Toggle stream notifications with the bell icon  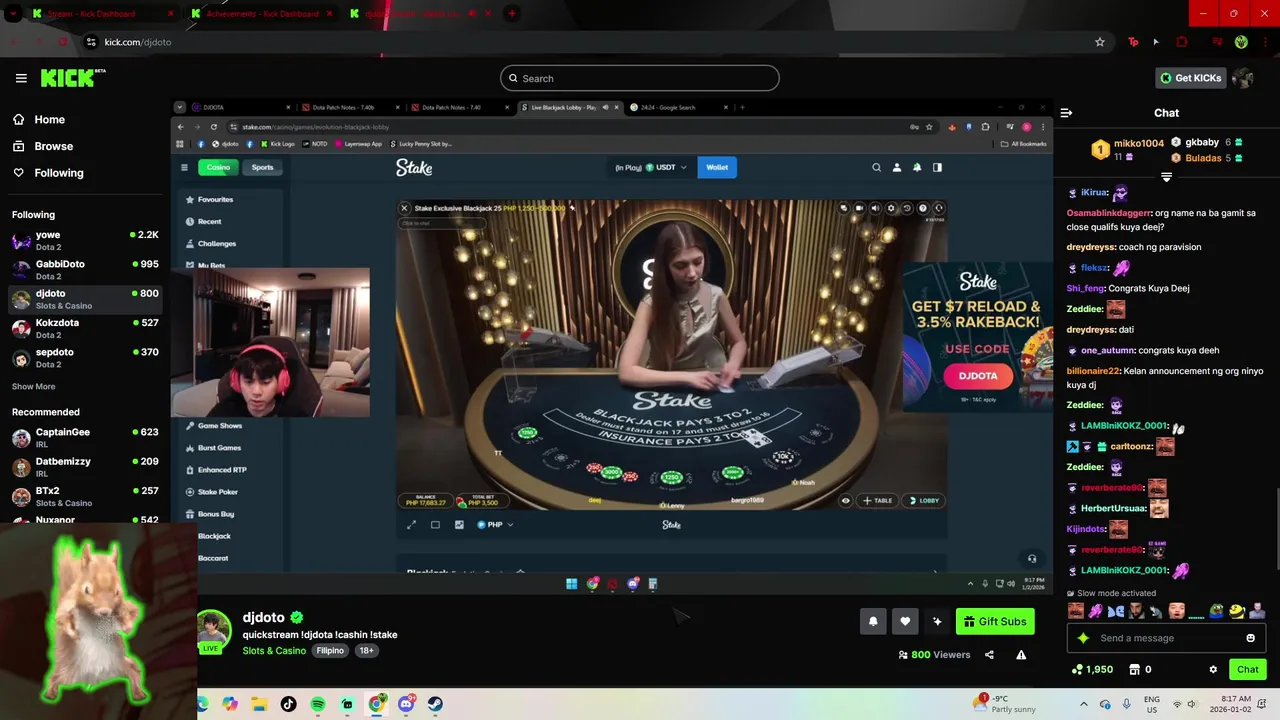pos(873,621)
